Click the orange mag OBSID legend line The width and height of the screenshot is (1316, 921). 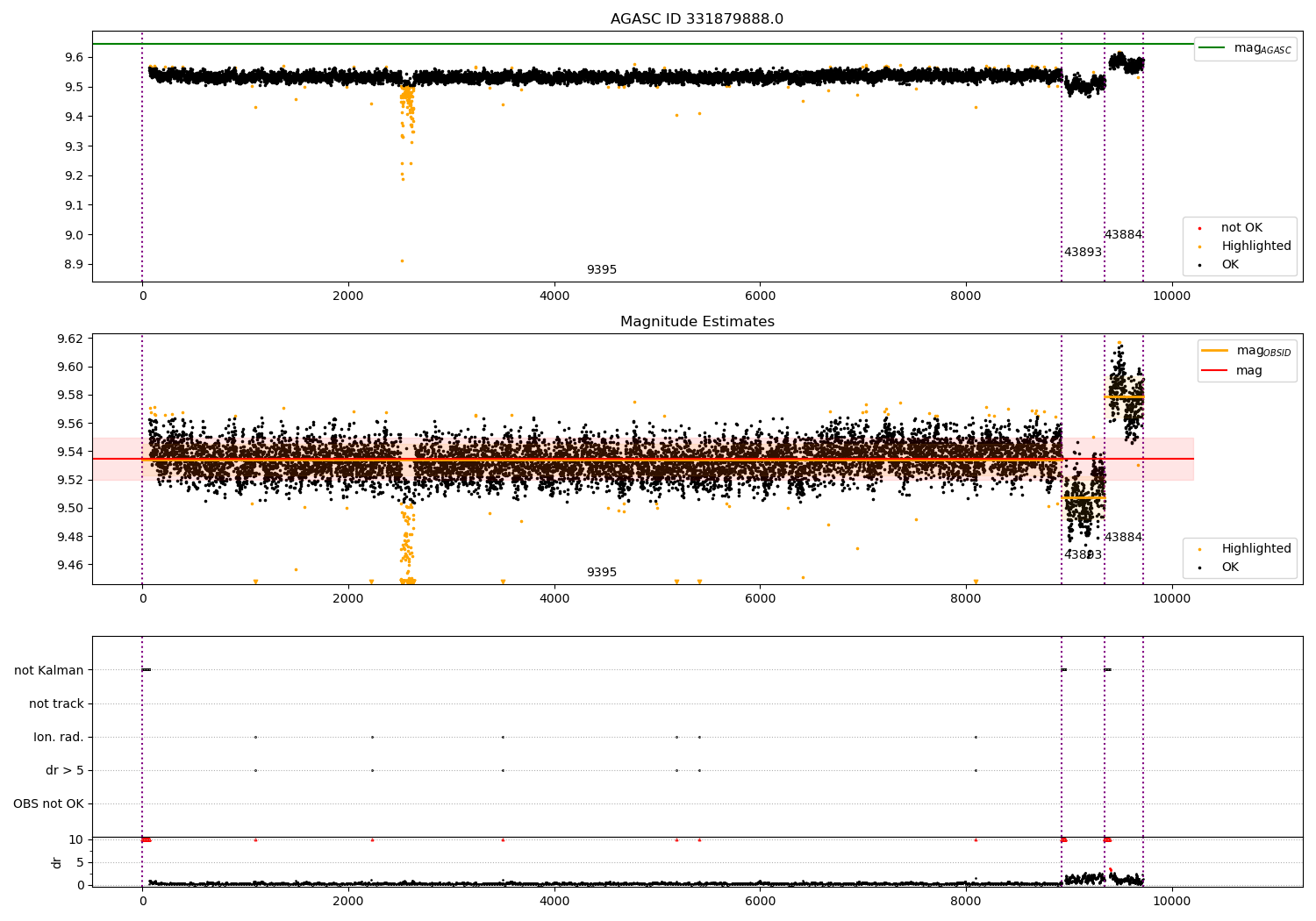click(1214, 351)
